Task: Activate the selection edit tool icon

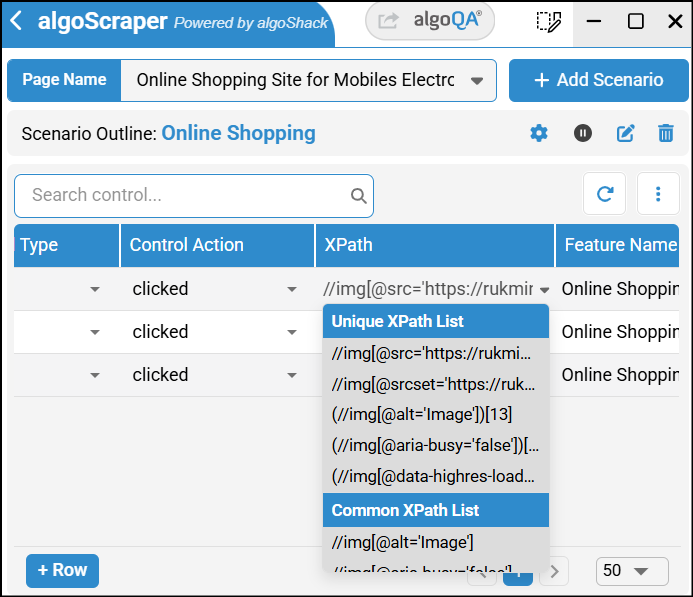Action: click(548, 22)
